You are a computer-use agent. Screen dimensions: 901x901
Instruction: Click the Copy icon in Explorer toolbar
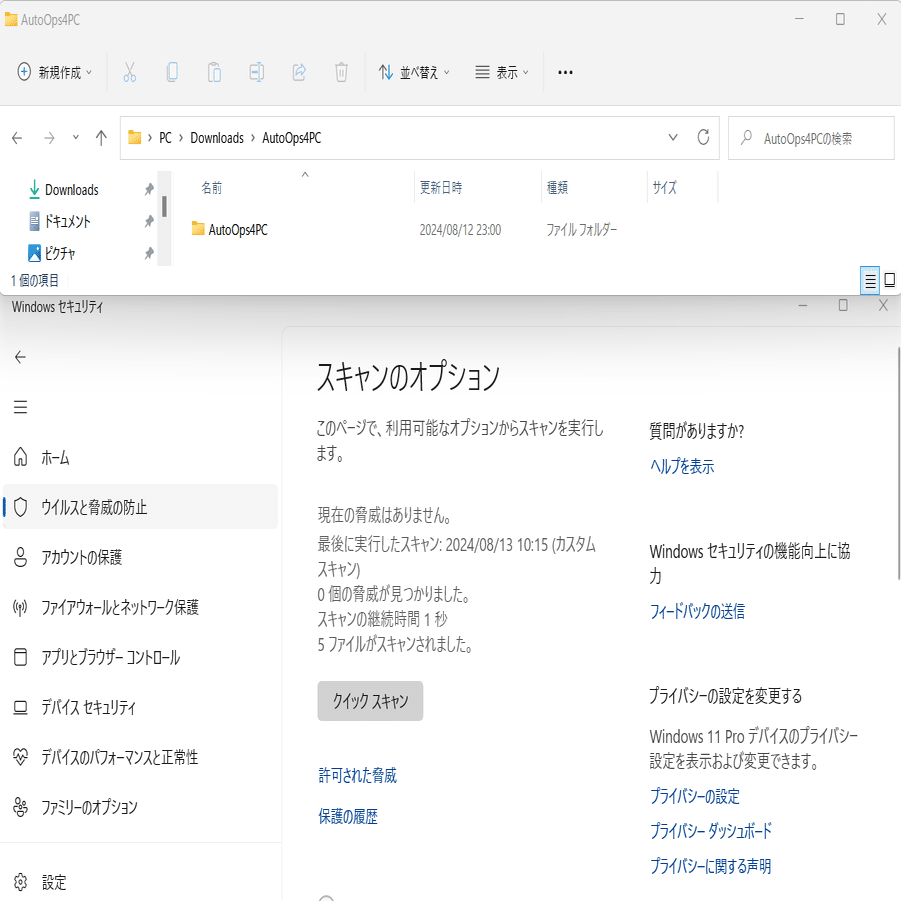[x=172, y=71]
